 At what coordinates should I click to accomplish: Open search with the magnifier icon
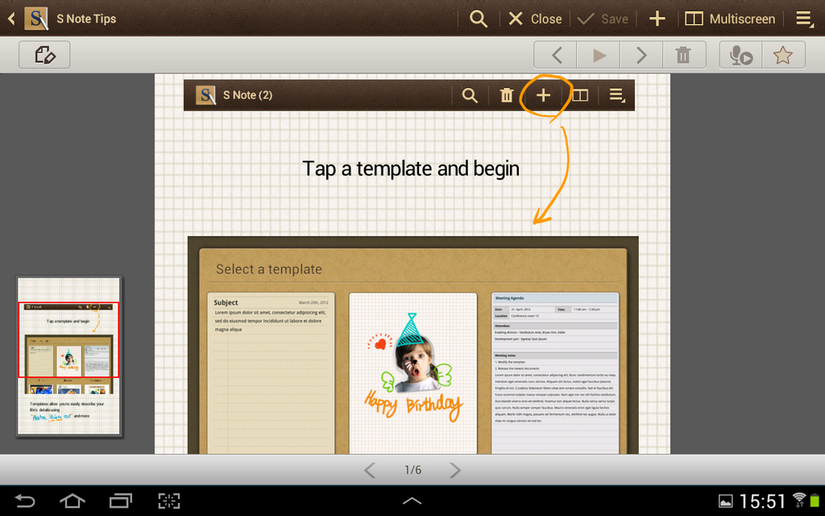click(x=478, y=19)
